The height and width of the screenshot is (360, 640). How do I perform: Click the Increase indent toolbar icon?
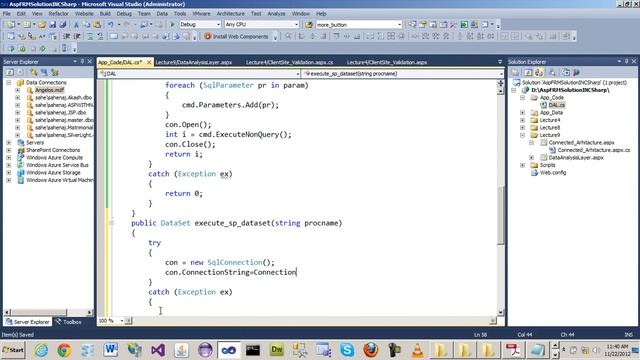(x=77, y=36)
